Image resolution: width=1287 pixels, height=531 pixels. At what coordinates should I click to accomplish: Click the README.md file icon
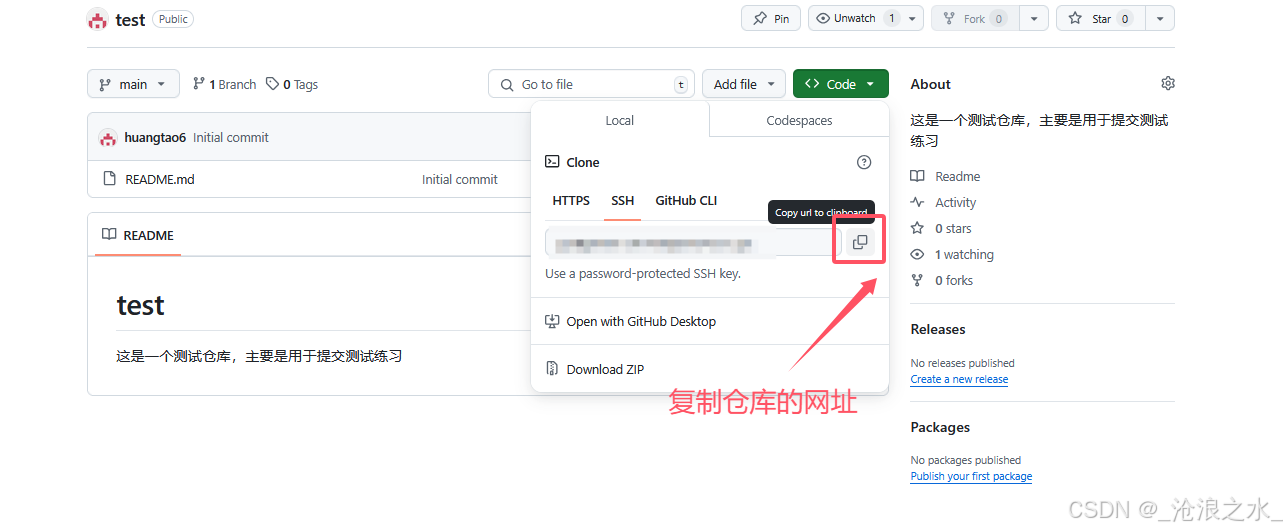point(110,179)
